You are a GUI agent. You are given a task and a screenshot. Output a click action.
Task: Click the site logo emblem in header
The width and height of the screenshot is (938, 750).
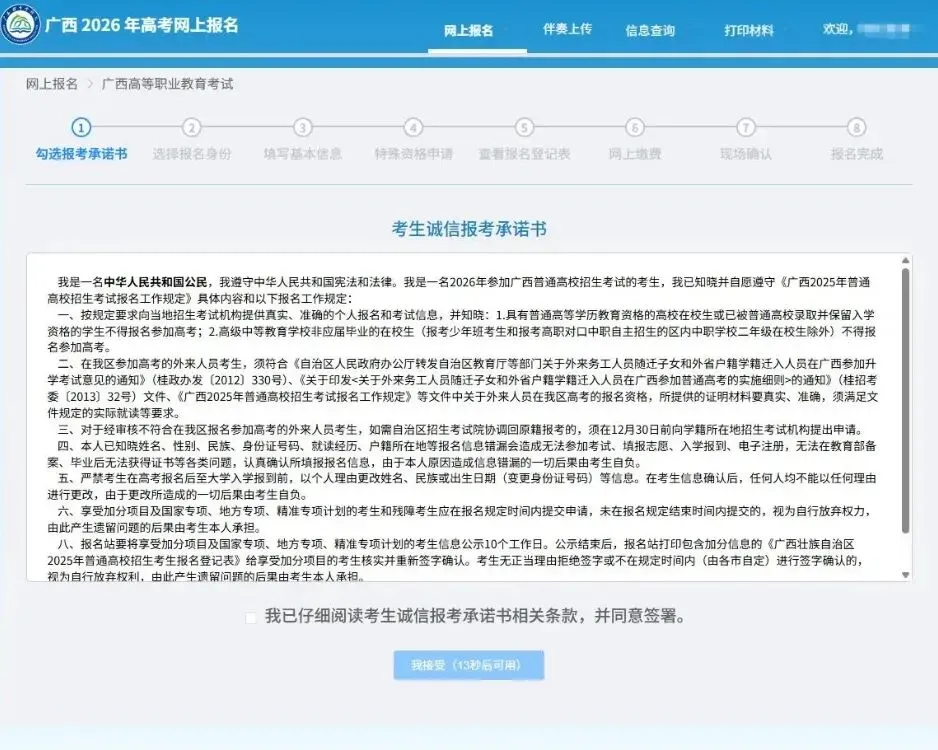click(x=20, y=24)
